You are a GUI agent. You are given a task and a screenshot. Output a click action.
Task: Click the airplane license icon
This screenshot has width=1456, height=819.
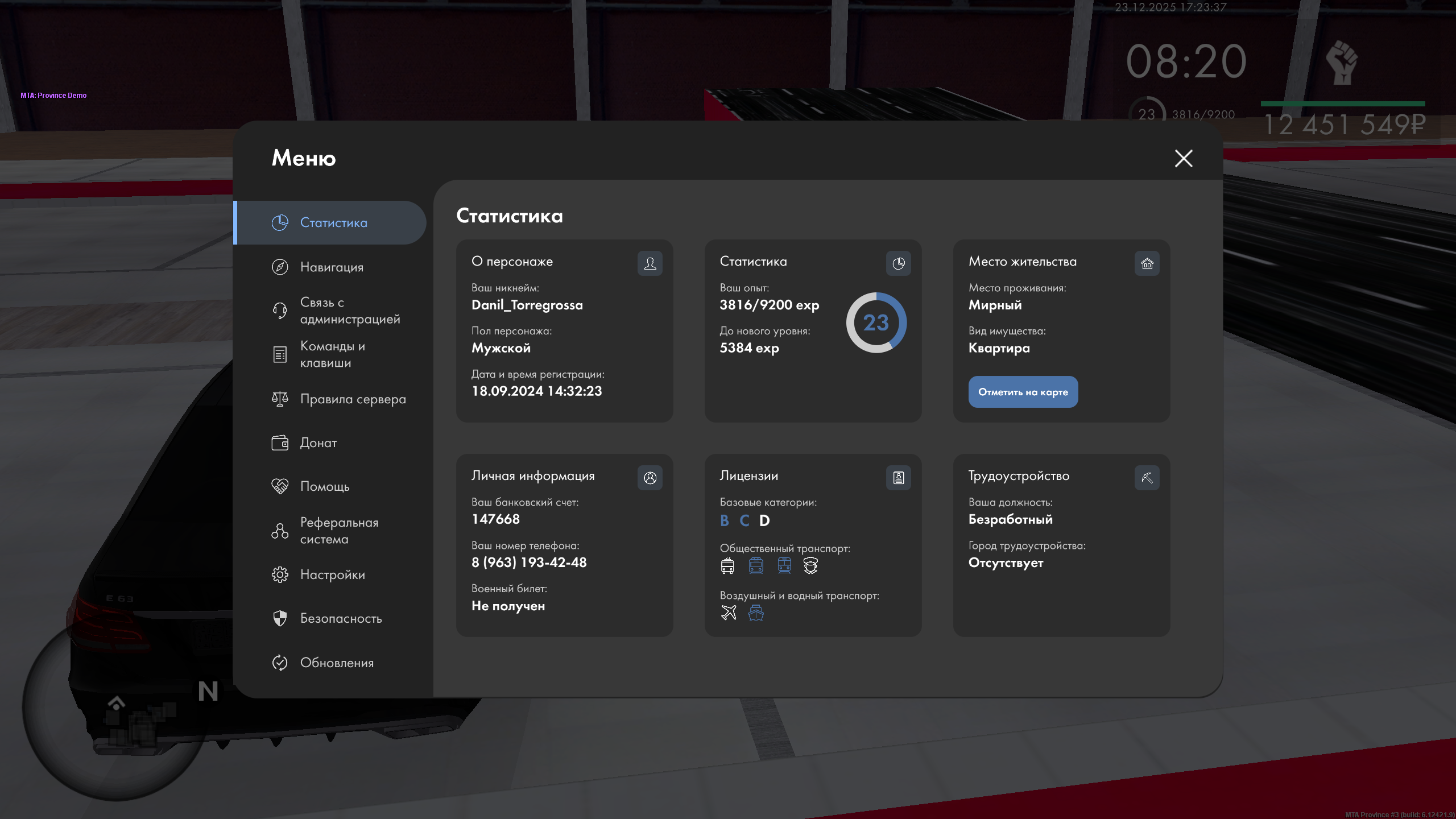[729, 613]
